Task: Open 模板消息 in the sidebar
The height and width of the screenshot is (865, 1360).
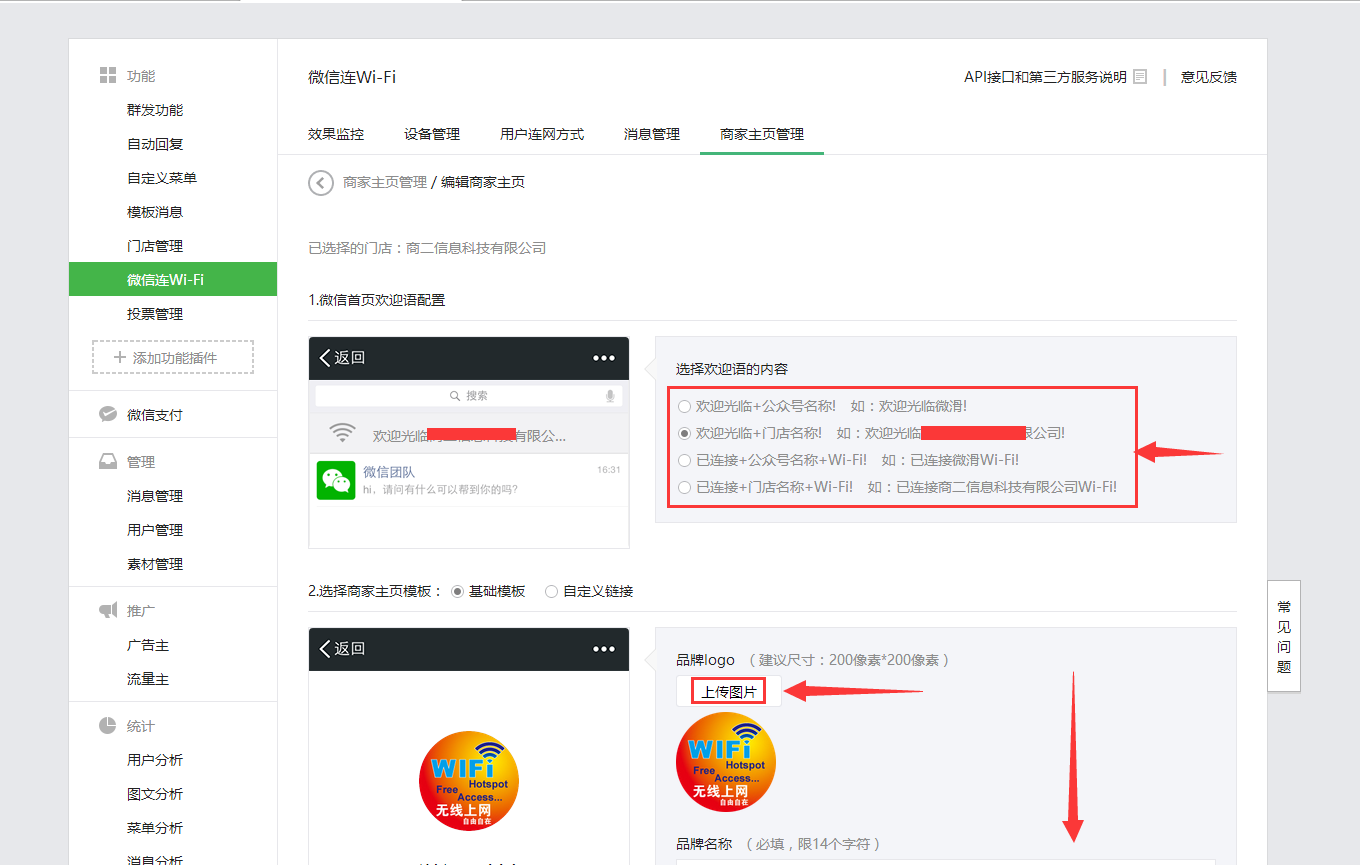Action: tap(155, 212)
